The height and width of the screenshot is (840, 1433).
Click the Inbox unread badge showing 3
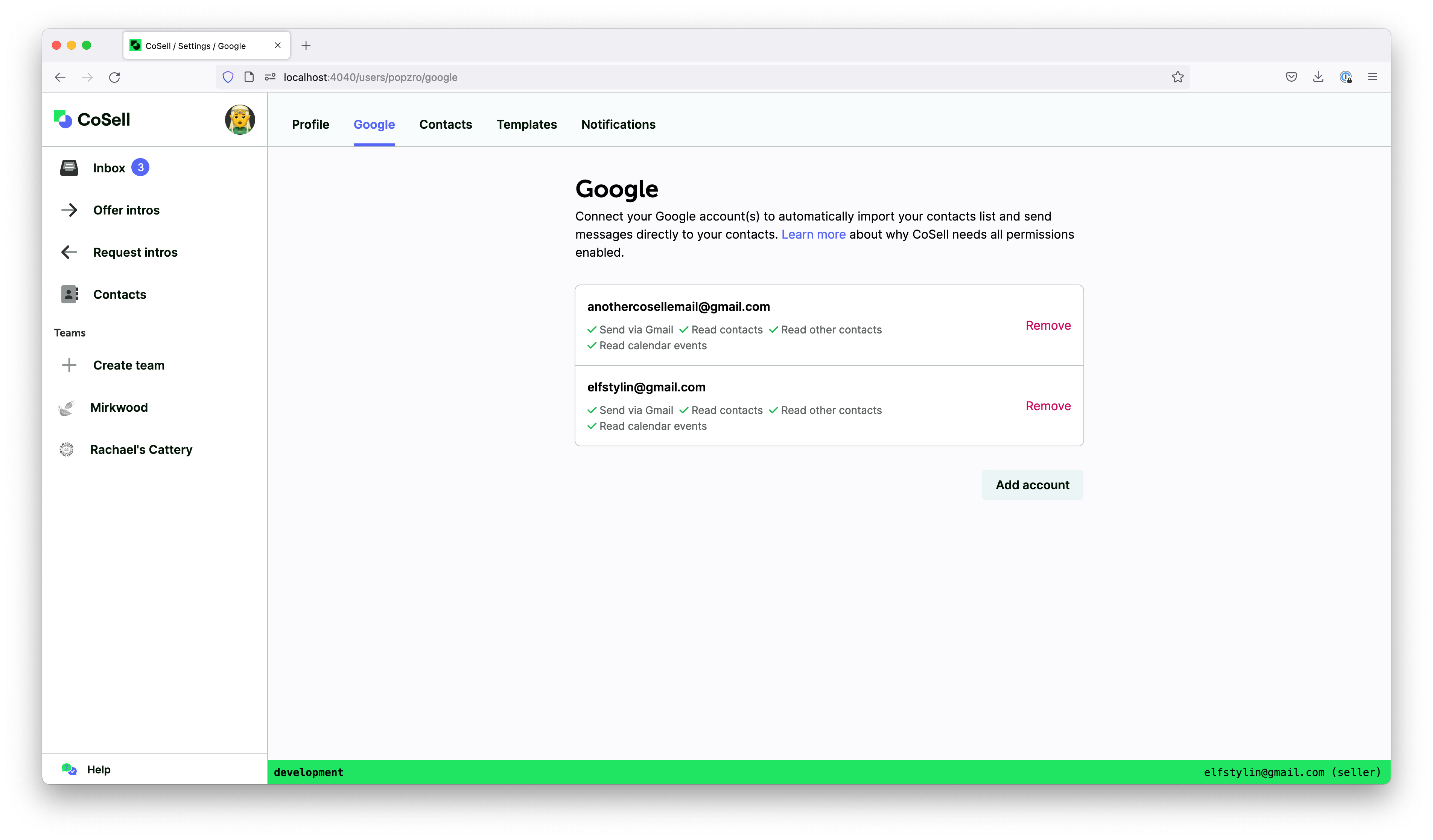(140, 167)
